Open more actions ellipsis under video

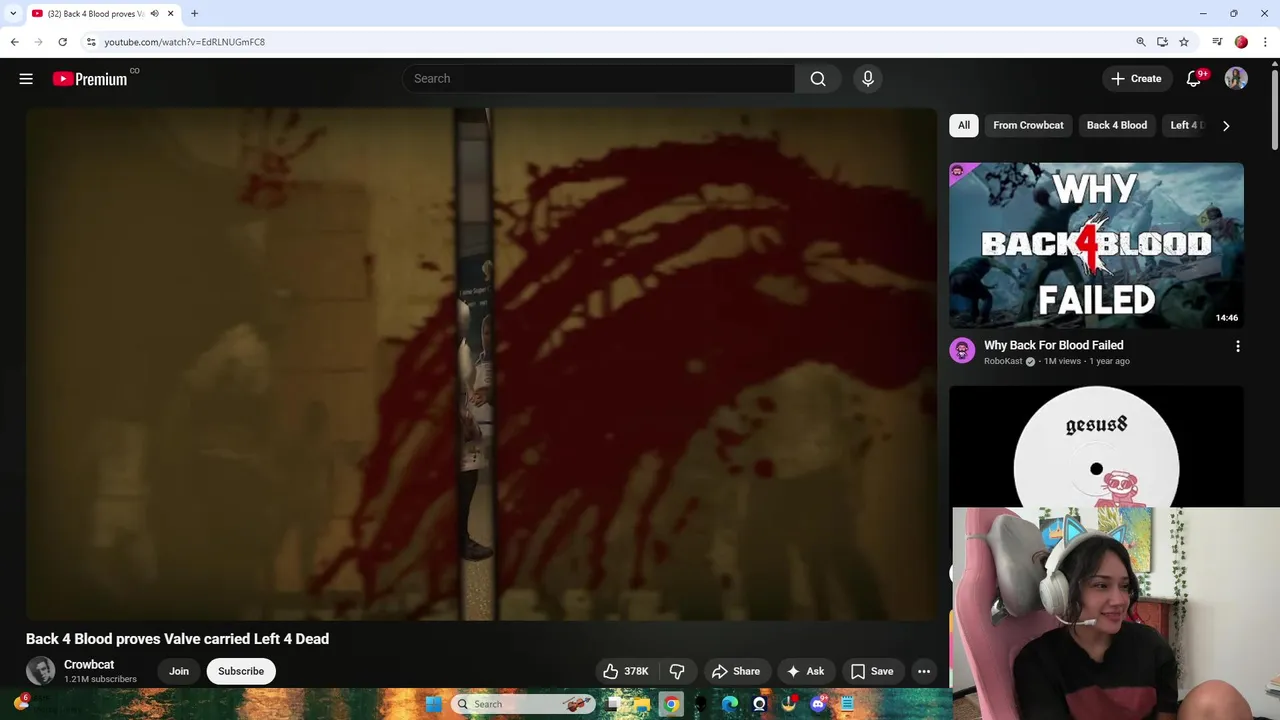coord(924,671)
